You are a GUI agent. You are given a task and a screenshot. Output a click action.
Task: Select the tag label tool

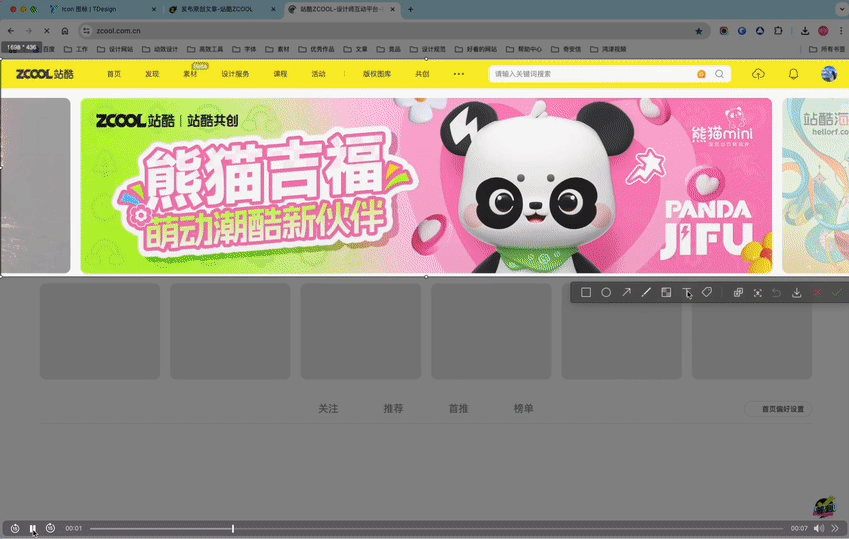pos(707,293)
